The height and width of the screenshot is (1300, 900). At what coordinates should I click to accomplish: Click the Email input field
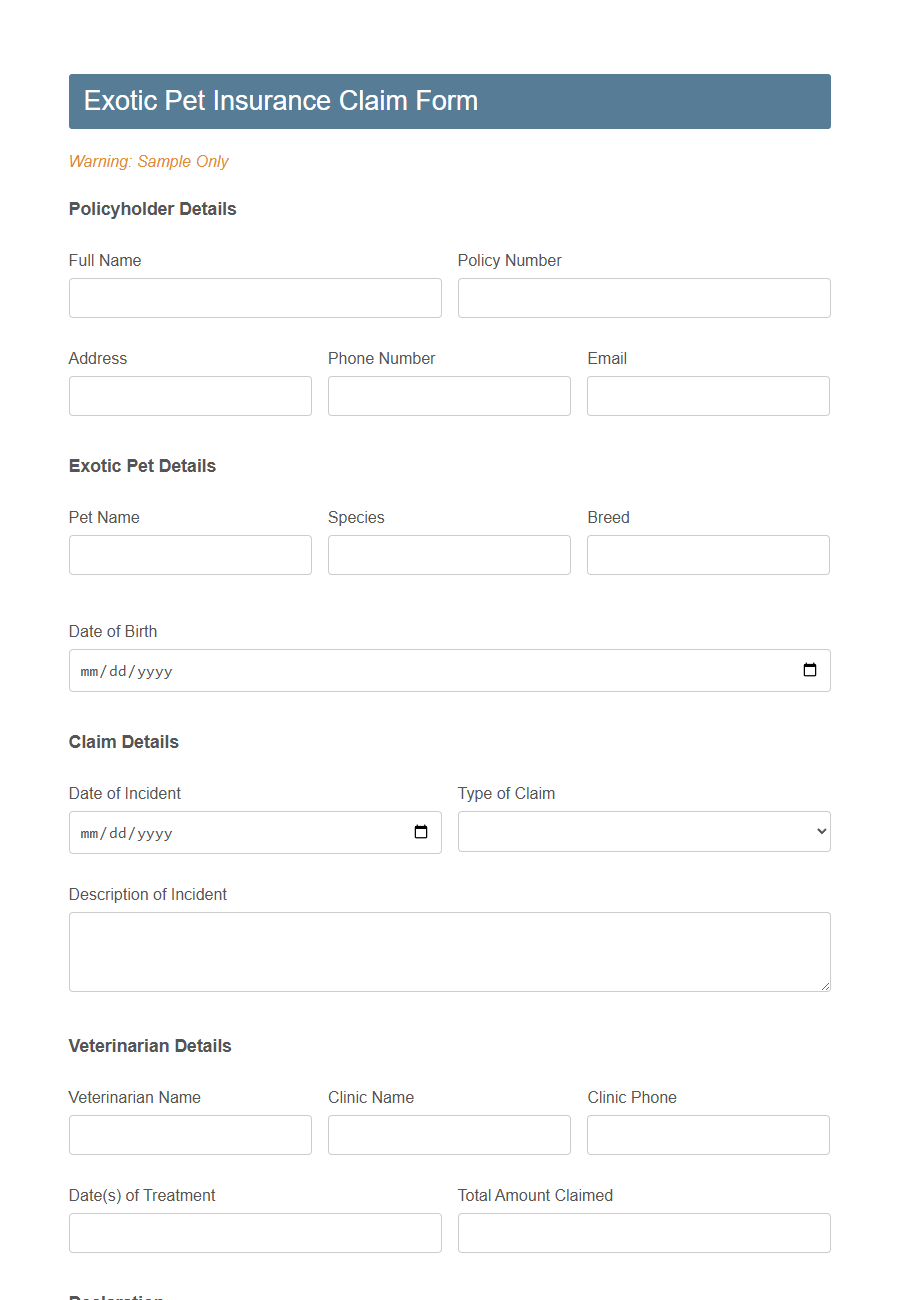coord(707,396)
